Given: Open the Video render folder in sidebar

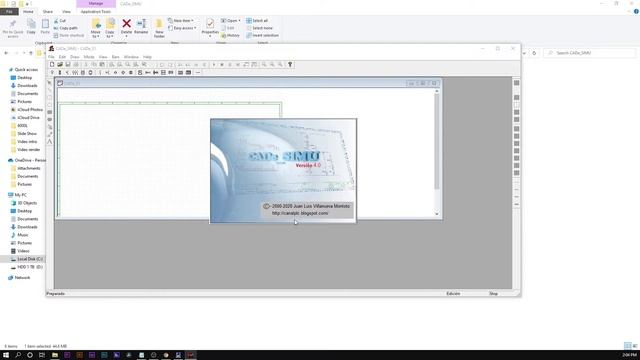Looking at the screenshot, I should click(x=25, y=150).
